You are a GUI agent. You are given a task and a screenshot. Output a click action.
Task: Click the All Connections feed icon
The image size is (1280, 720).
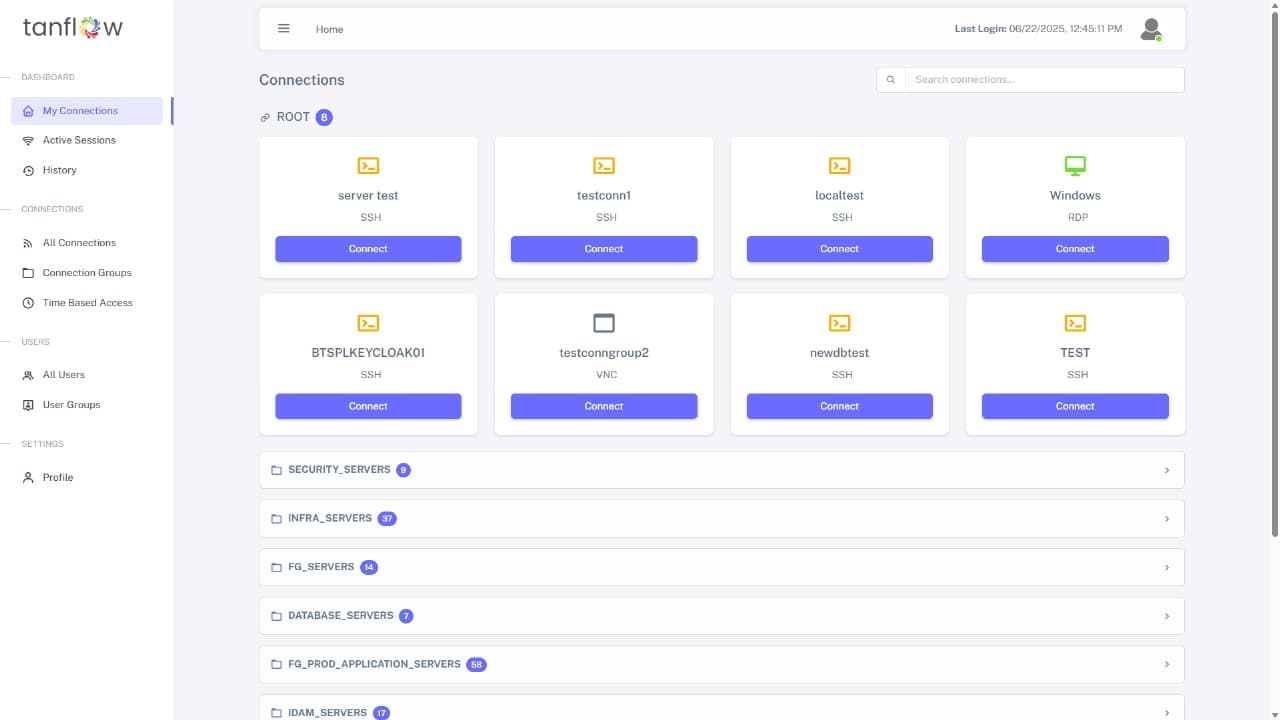pos(28,243)
